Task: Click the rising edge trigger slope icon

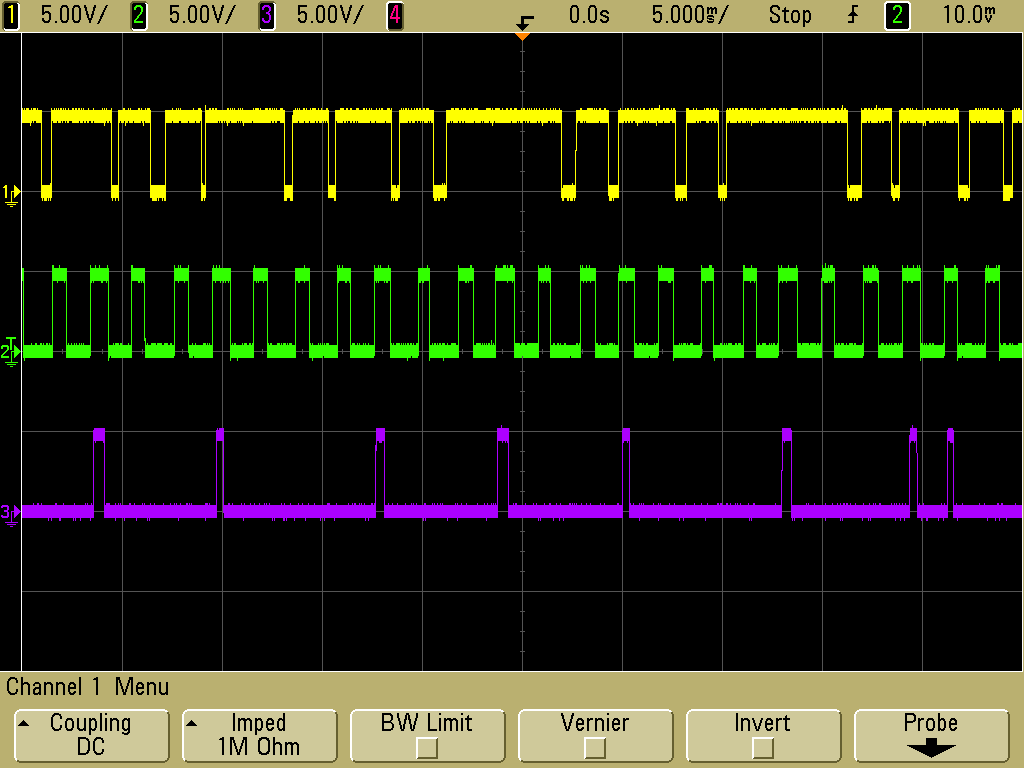Action: tap(853, 15)
